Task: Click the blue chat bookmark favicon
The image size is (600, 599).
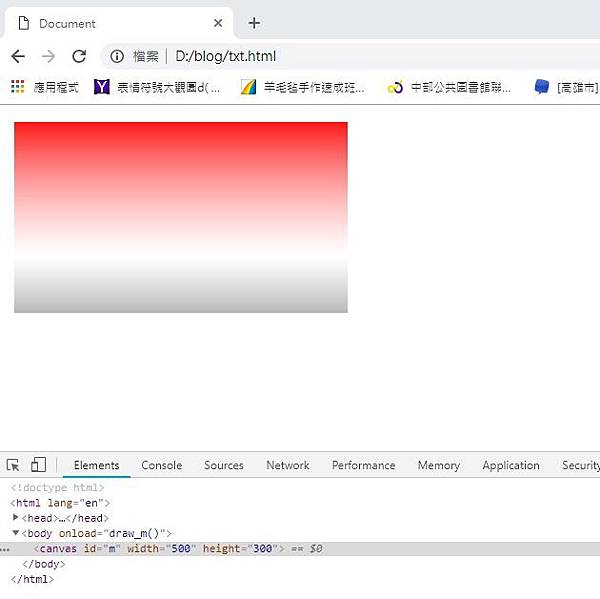Action: (541, 87)
